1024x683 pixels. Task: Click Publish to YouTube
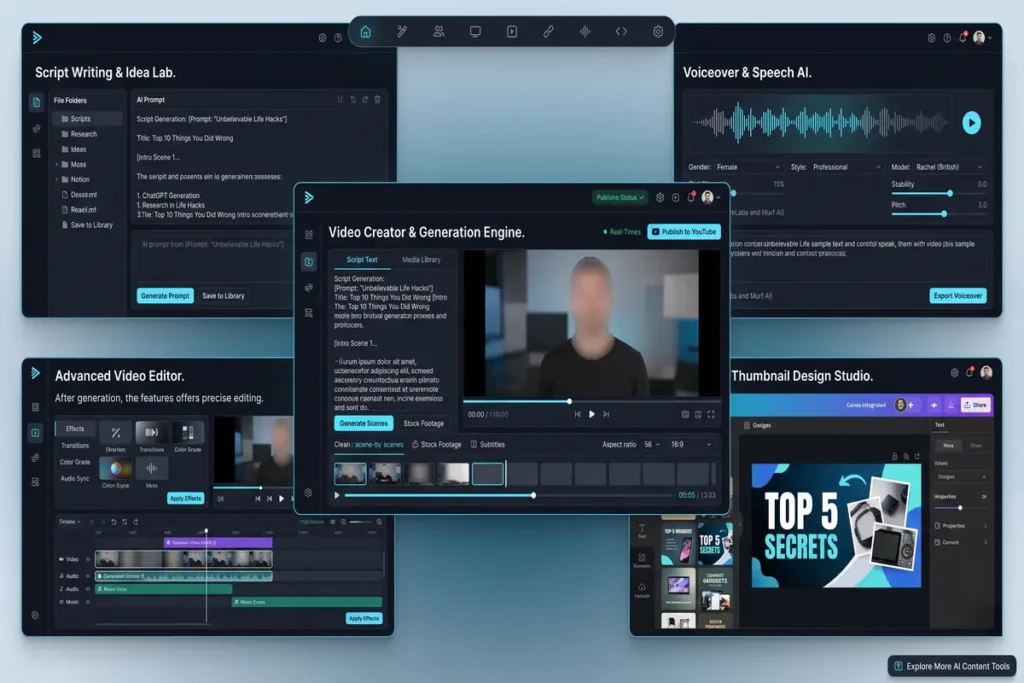point(684,232)
